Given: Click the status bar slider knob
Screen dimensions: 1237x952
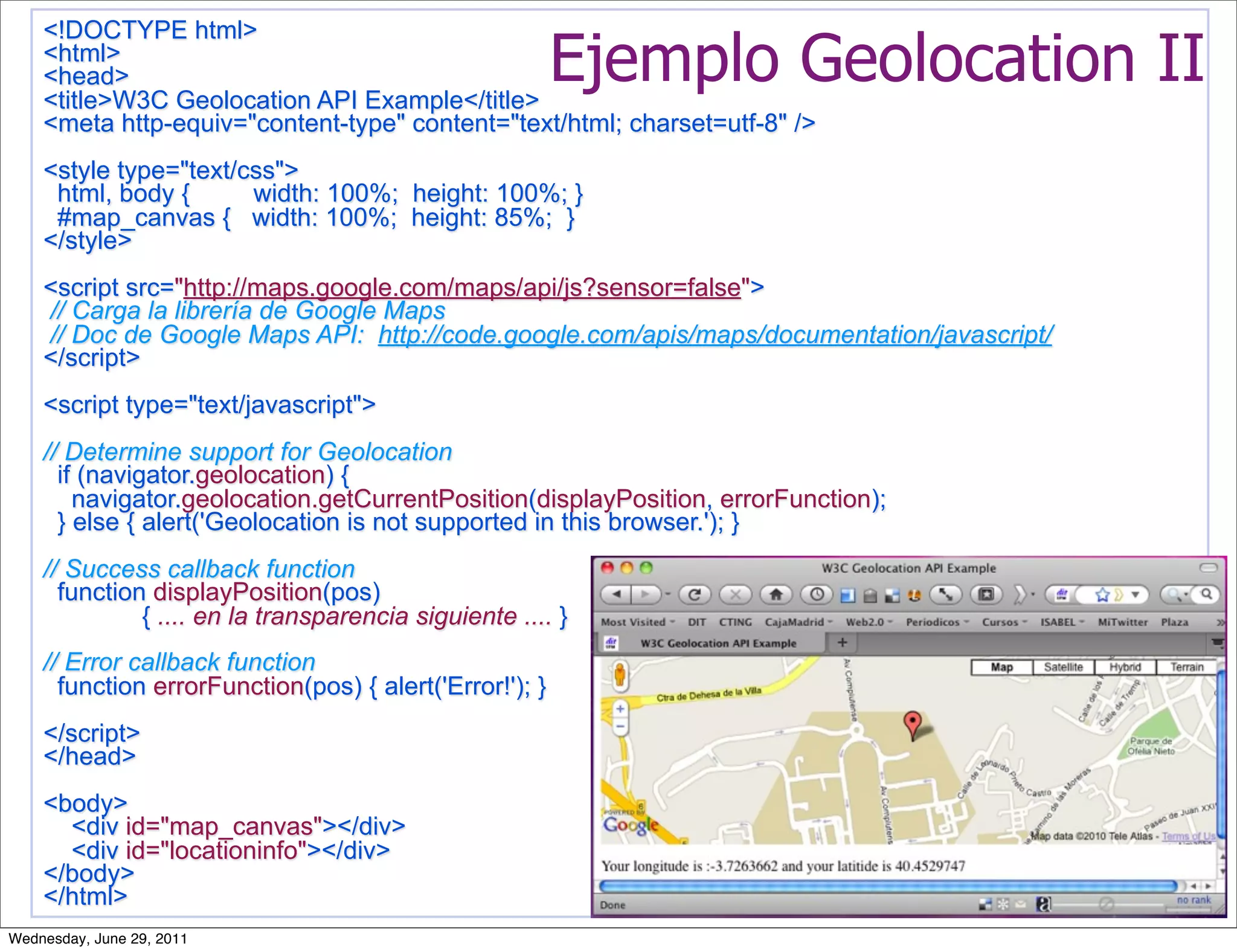Looking at the screenshot, I should pos(1105,904).
